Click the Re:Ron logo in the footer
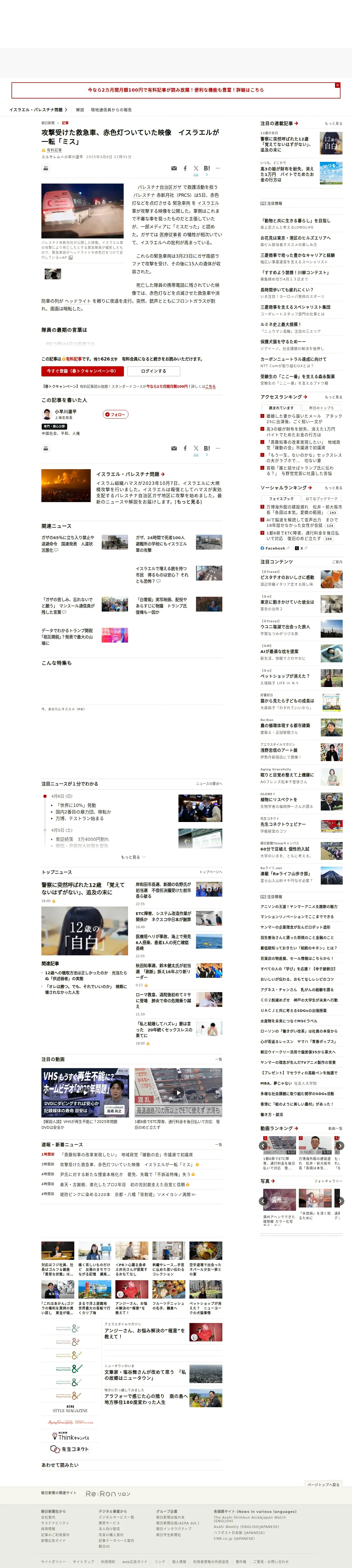 point(108,1494)
